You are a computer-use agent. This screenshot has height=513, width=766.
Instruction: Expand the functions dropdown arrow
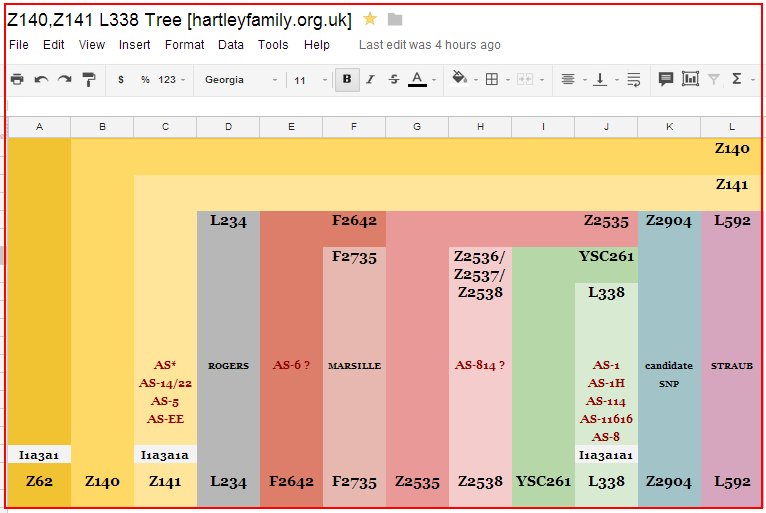(753, 80)
